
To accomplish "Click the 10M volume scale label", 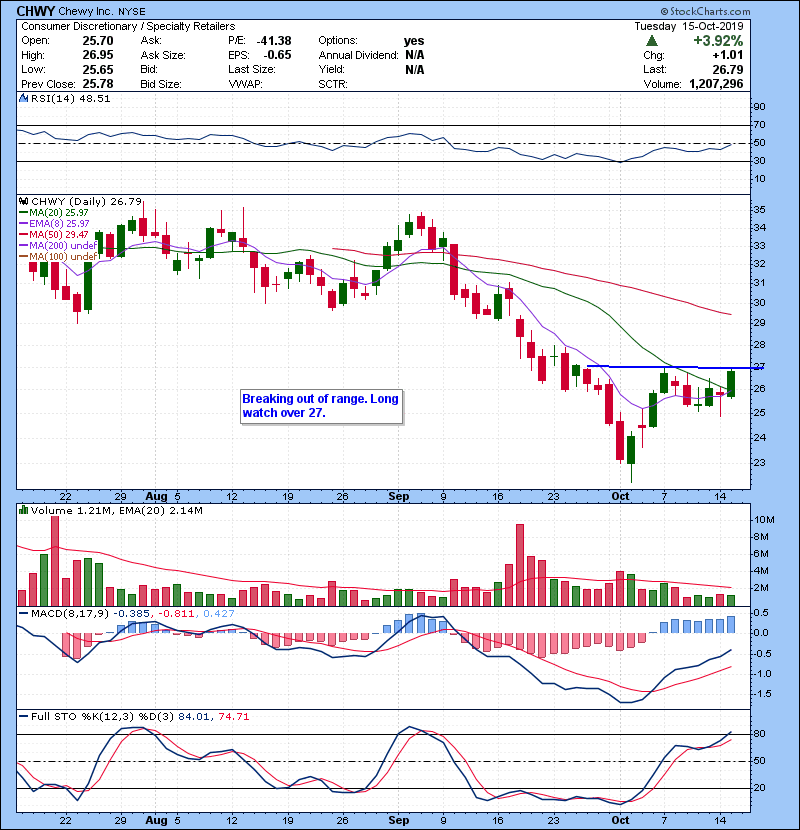I will (764, 520).
